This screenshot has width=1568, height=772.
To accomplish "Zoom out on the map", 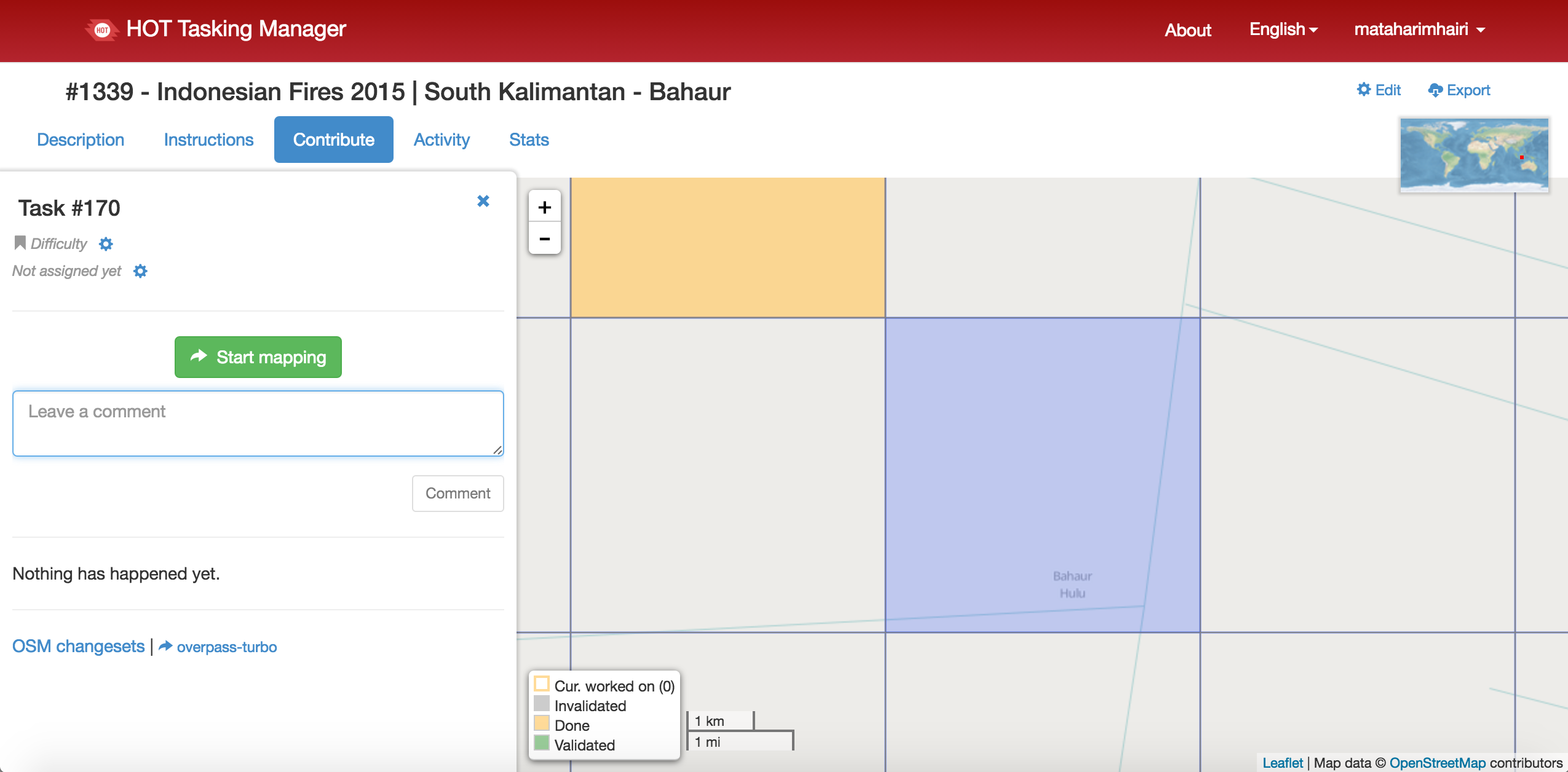I will pos(544,238).
